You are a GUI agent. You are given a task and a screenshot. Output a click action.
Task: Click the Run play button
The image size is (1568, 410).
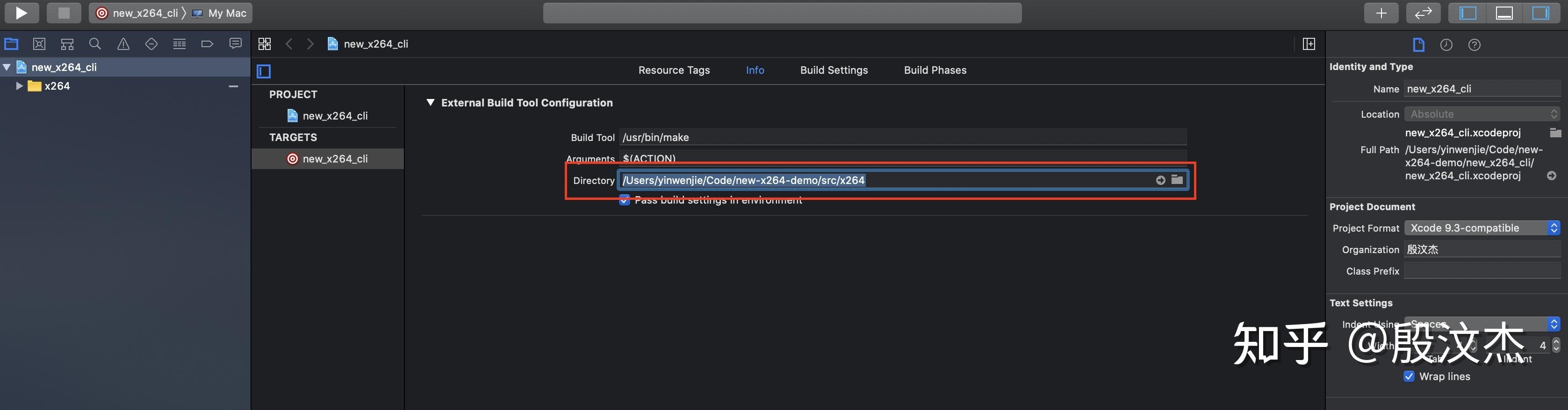22,13
